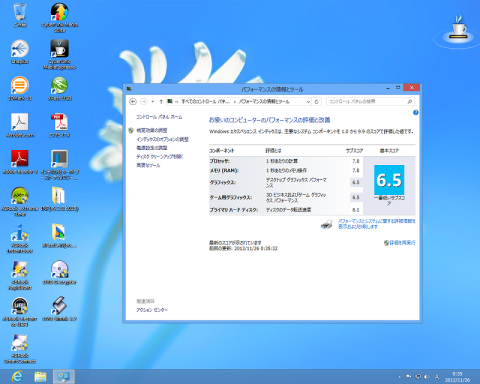Screen dimensions: 480x384
Task: Click the network tray icon
Action: [x=418, y=377]
